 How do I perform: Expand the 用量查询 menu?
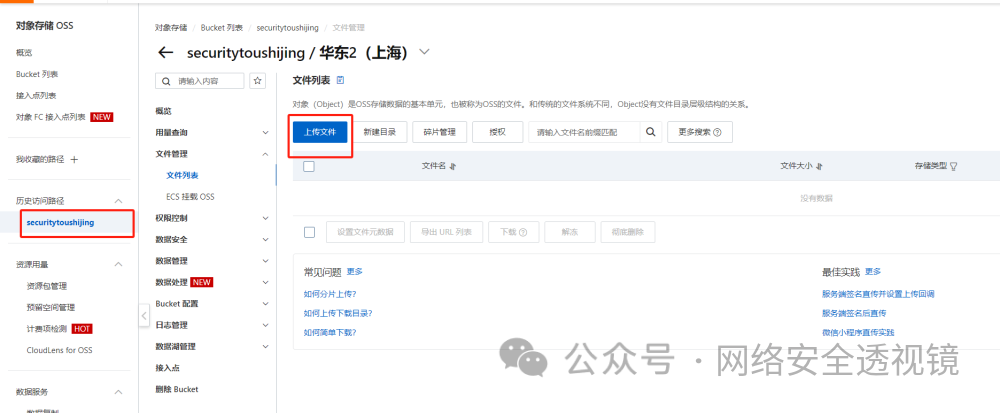click(x=266, y=133)
